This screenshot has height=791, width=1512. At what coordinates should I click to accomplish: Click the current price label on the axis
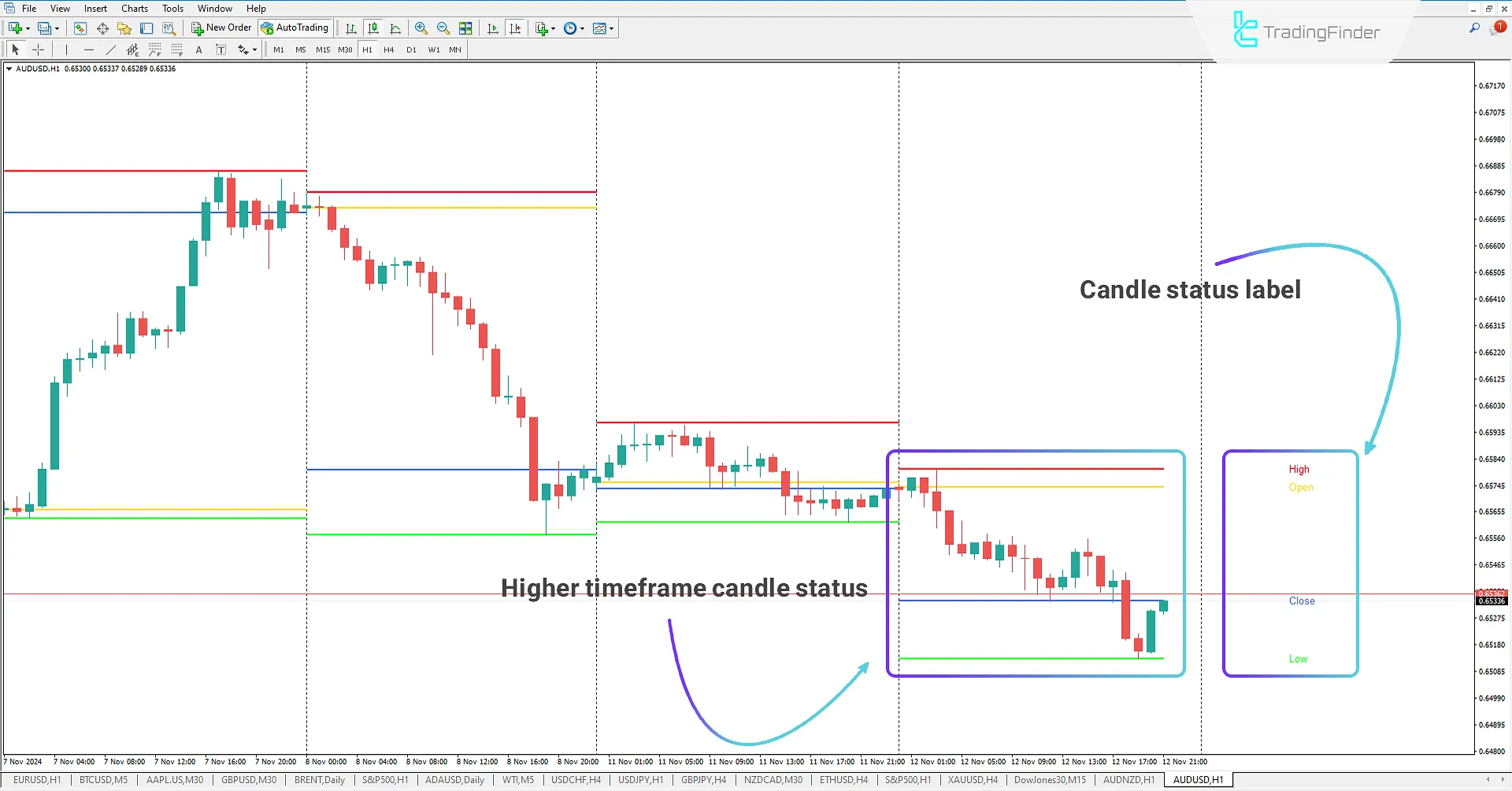point(1491,601)
